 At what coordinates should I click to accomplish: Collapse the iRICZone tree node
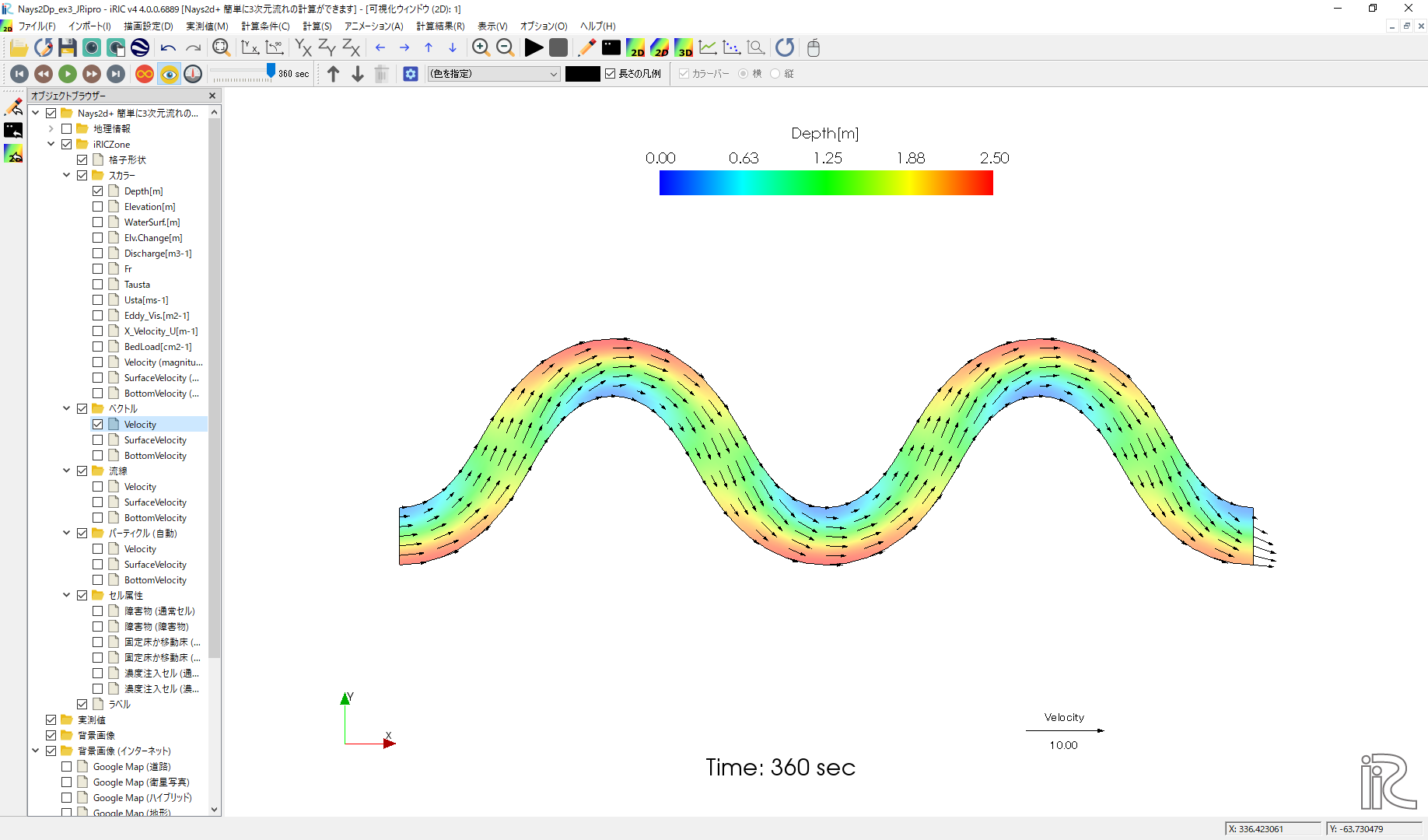[x=51, y=144]
